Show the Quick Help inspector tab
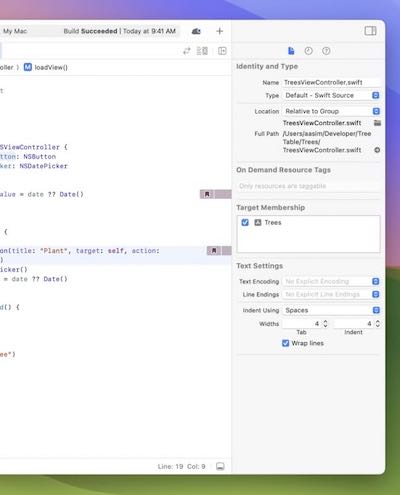 (326, 51)
